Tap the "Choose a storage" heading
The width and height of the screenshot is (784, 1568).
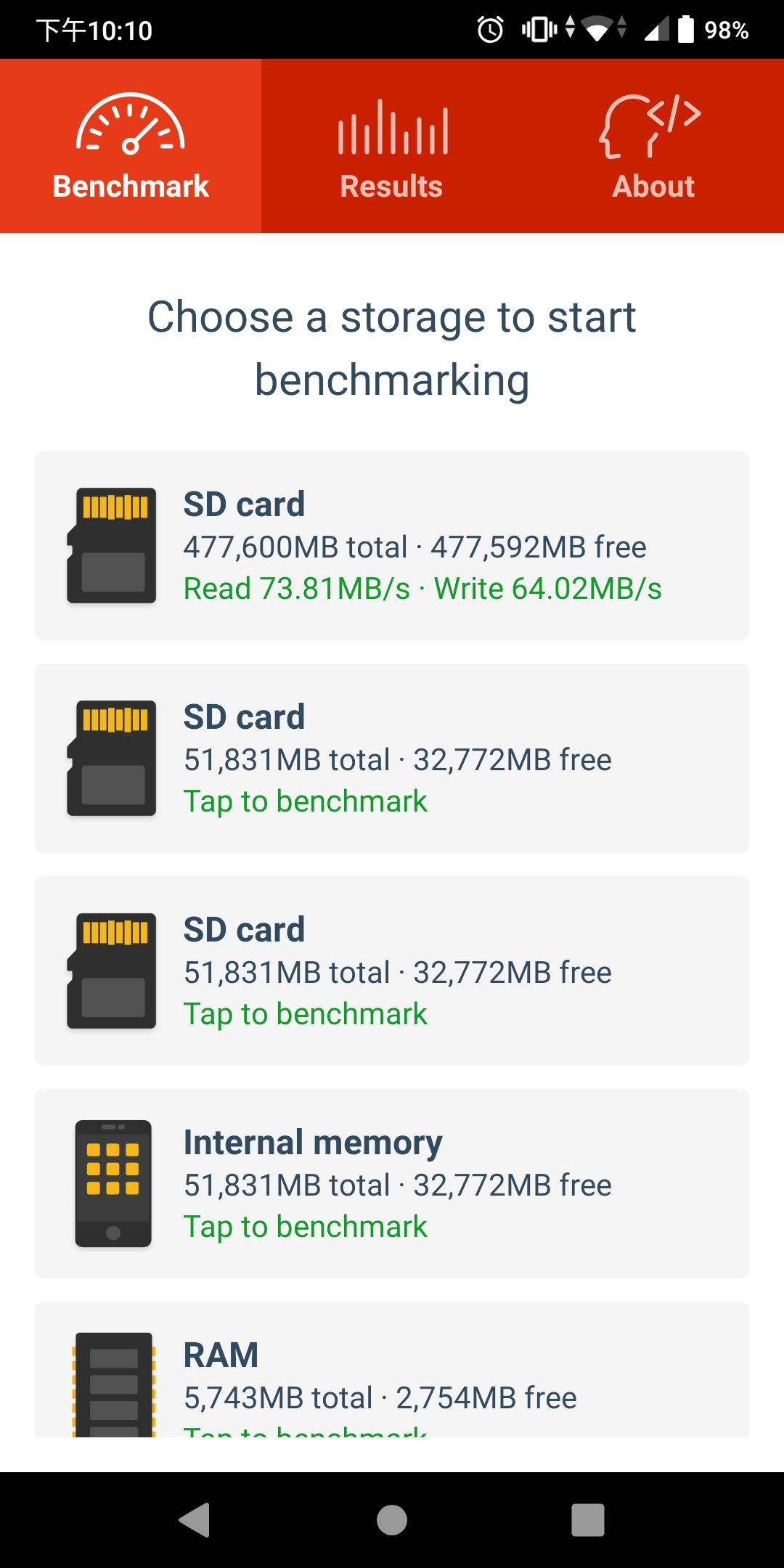[392, 348]
